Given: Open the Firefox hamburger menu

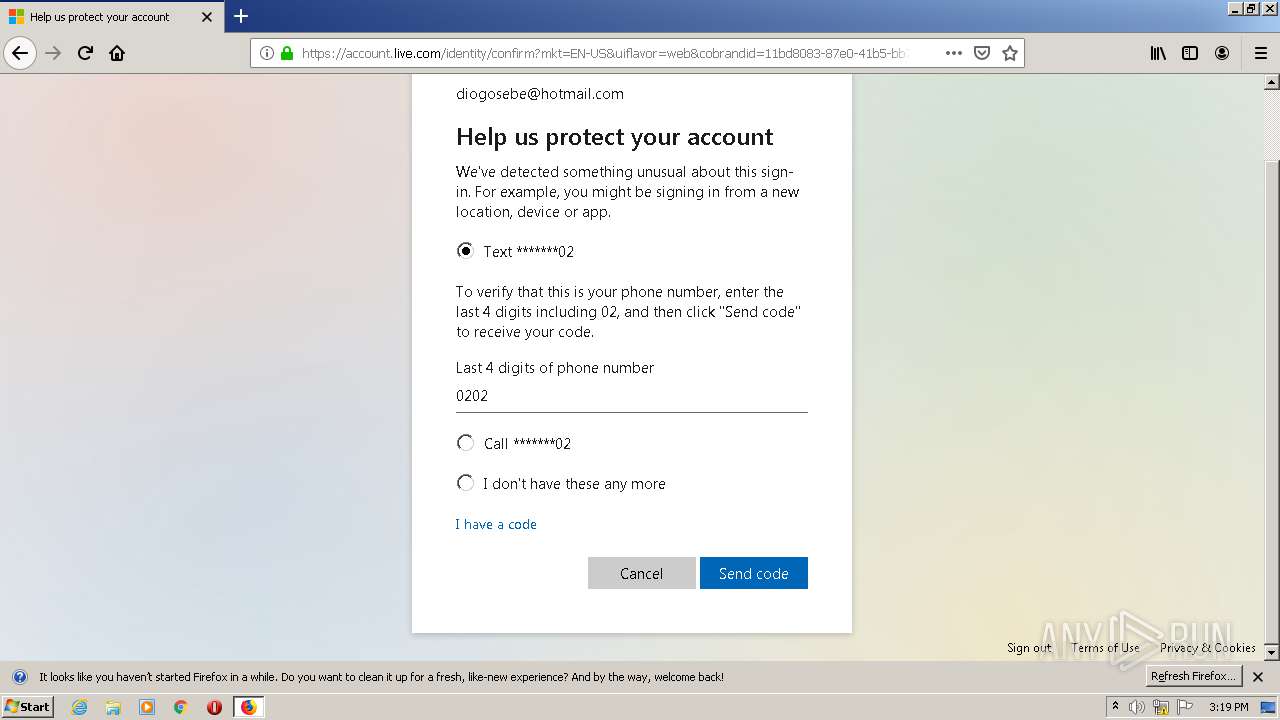Looking at the screenshot, I should click(x=1260, y=53).
